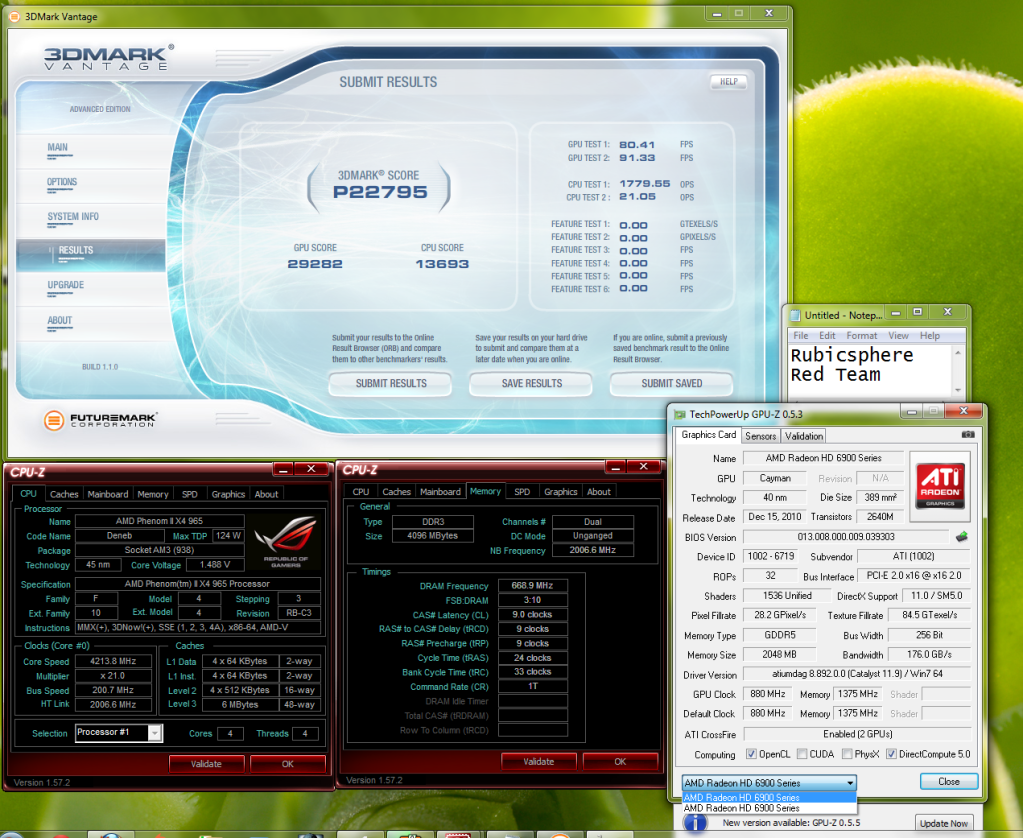Choose the non-highlighted AMD Radeon HD 6900 Series option
The image size is (1023, 838).
769,808
